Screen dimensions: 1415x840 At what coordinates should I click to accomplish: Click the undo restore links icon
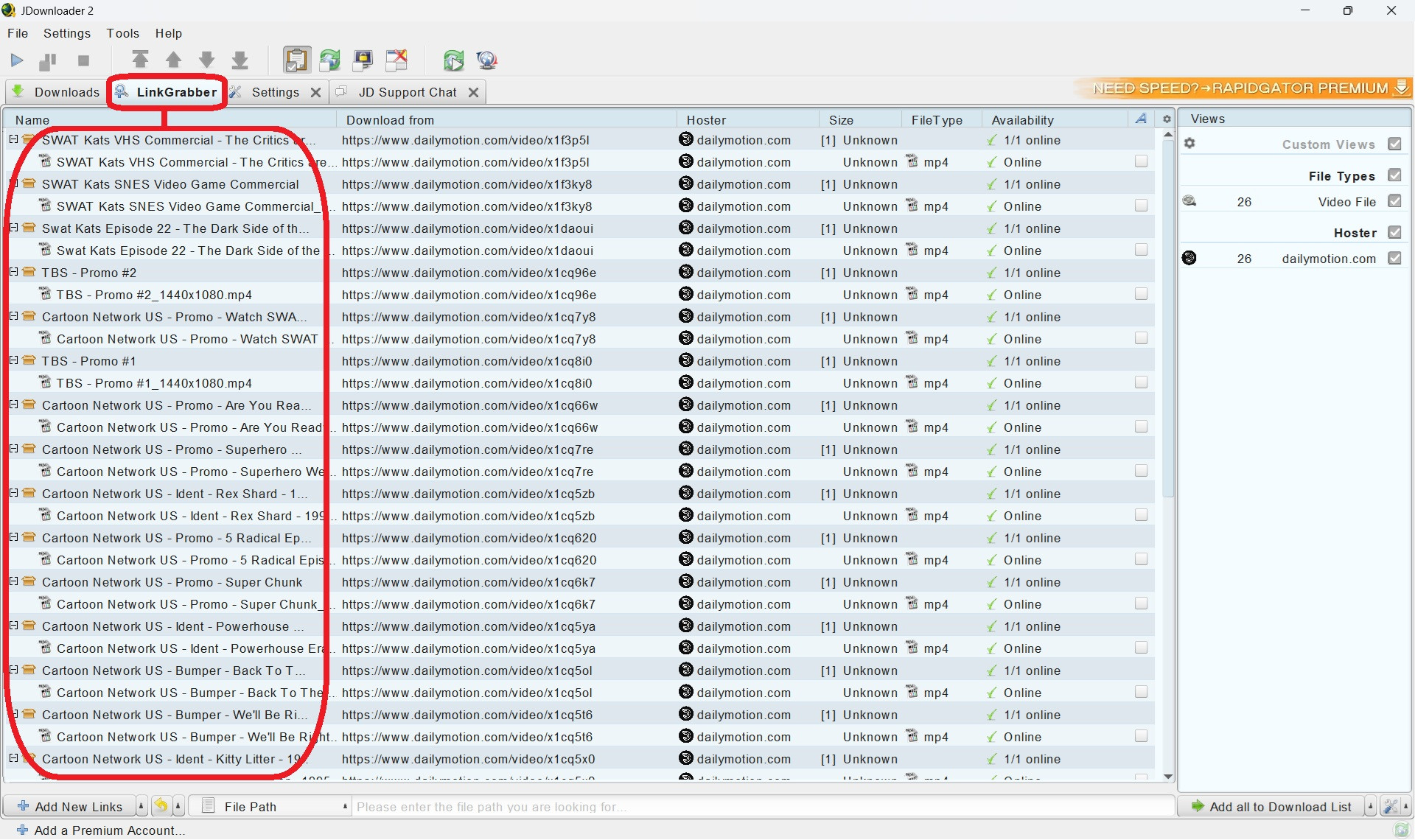tap(161, 806)
